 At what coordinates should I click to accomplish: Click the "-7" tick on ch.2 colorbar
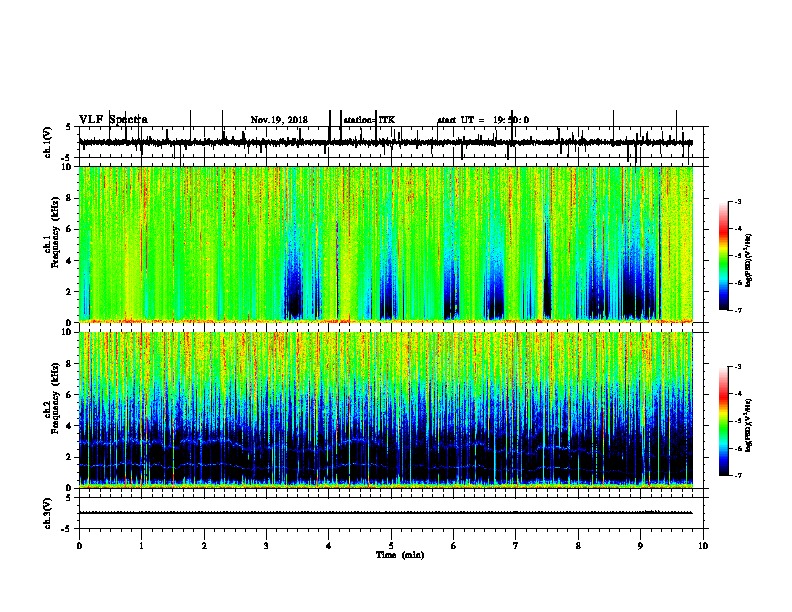click(737, 475)
